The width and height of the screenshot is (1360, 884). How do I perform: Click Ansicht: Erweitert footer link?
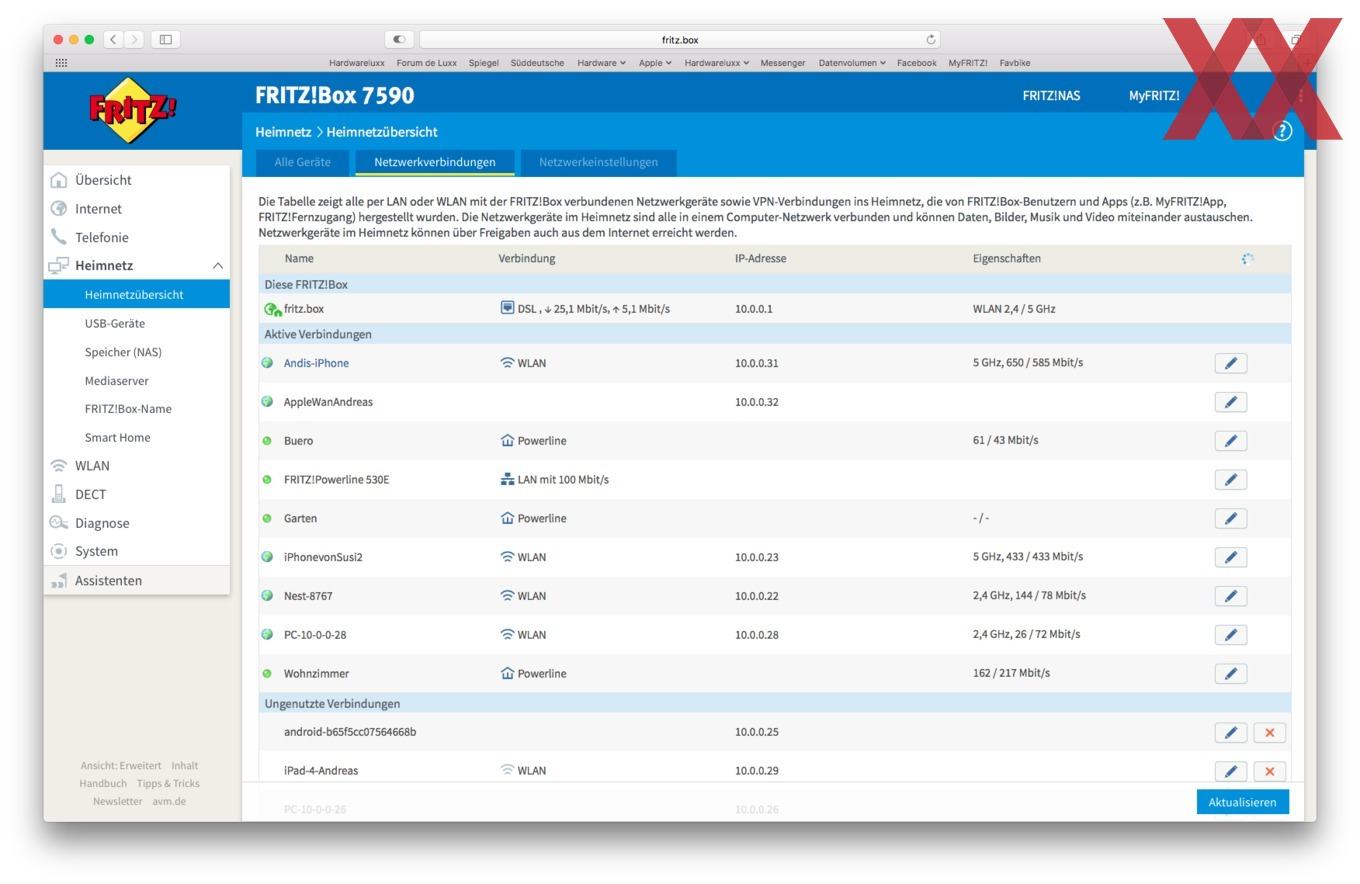(121, 766)
